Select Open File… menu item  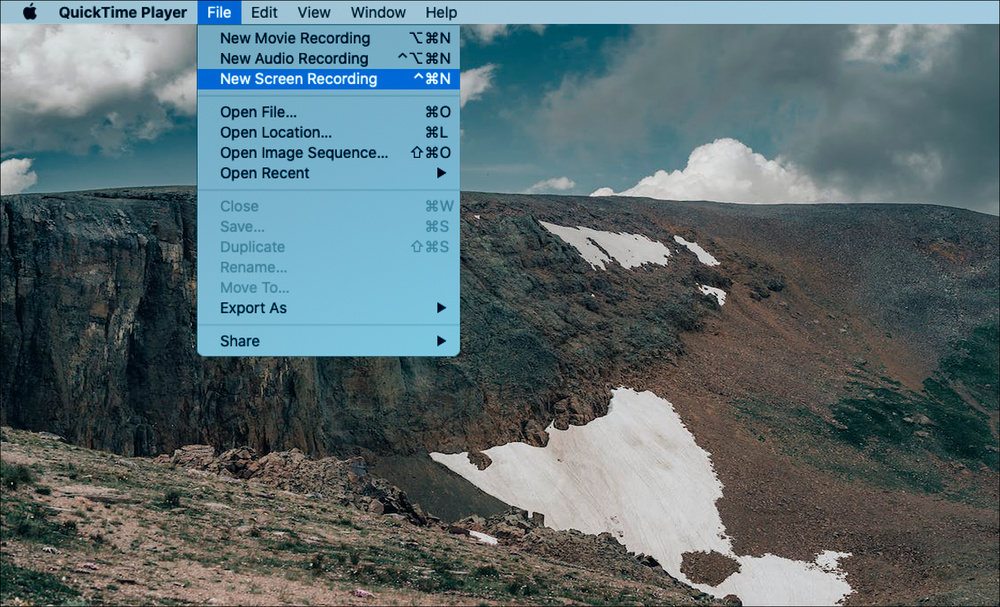[328, 112]
